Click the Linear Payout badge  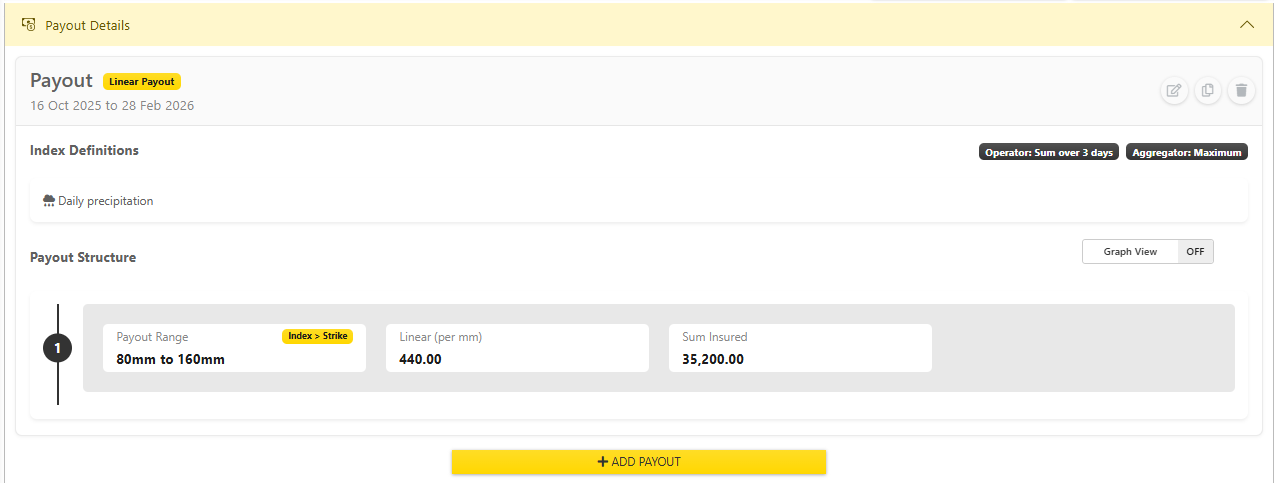click(x=142, y=82)
